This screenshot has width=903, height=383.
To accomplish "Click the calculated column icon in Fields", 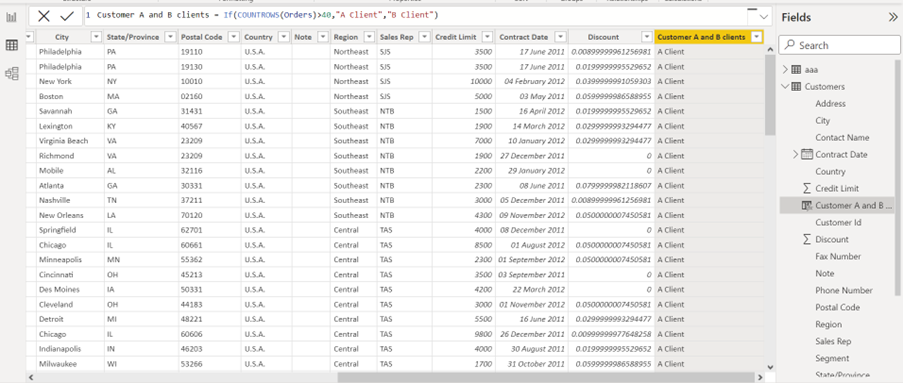I will click(x=807, y=206).
